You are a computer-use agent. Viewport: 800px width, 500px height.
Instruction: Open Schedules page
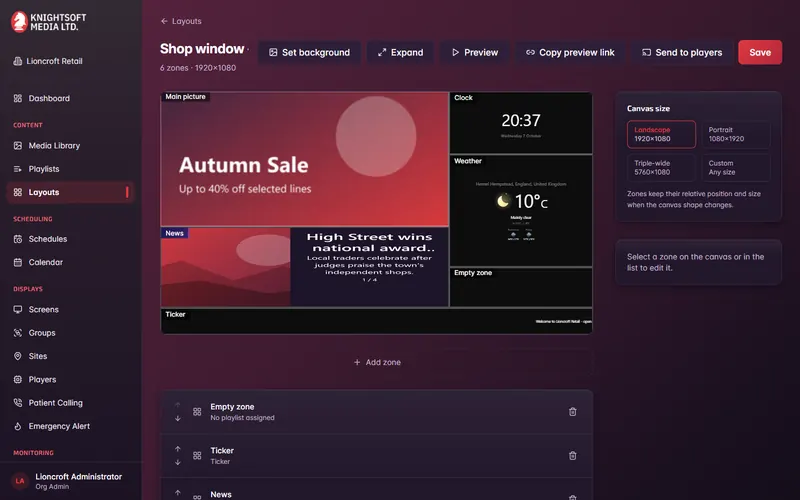[x=48, y=239]
